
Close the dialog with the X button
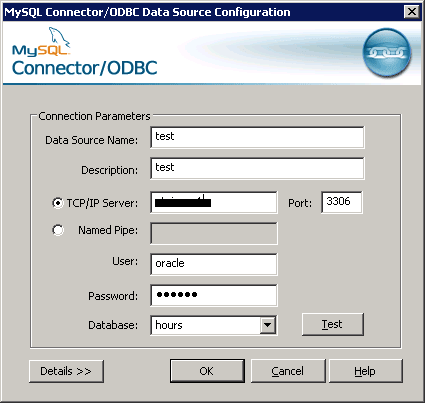coord(412,12)
